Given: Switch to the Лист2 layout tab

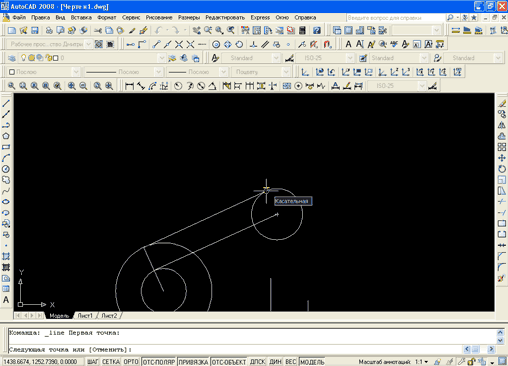Looking at the screenshot, I should (109, 316).
